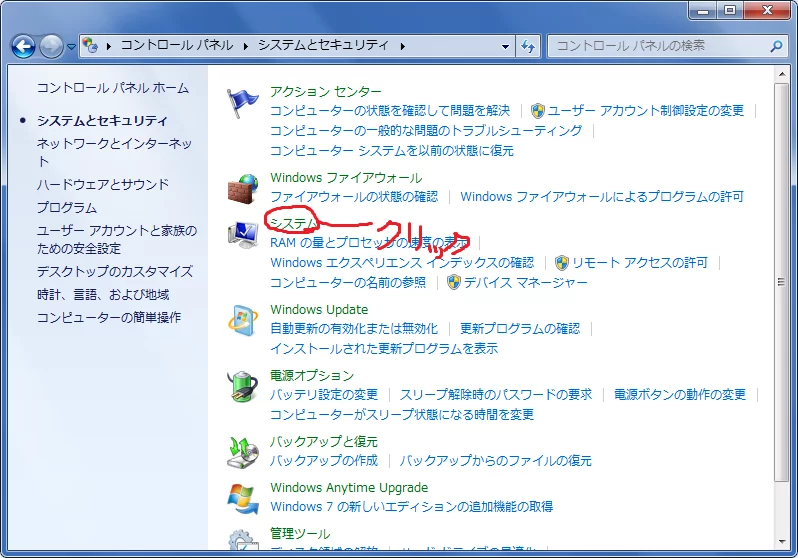Click the vertical scrollbar down arrow

point(782,542)
